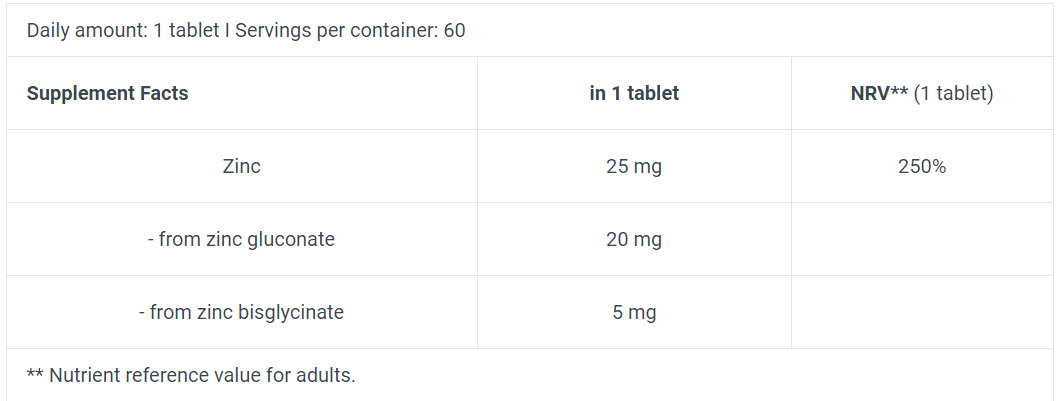The image size is (1061, 401).
Task: Click the empty NRV cell for zinc gluconate
Action: pos(922,239)
